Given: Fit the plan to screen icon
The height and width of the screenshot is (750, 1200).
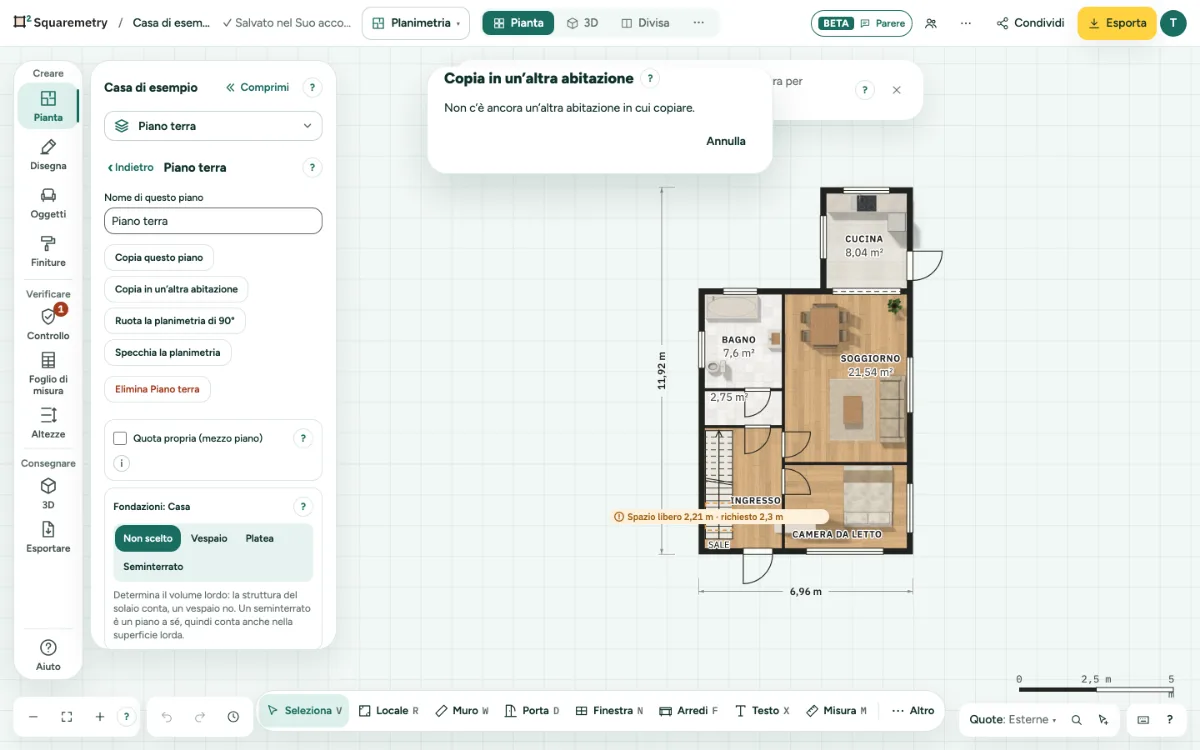Looking at the screenshot, I should [67, 717].
